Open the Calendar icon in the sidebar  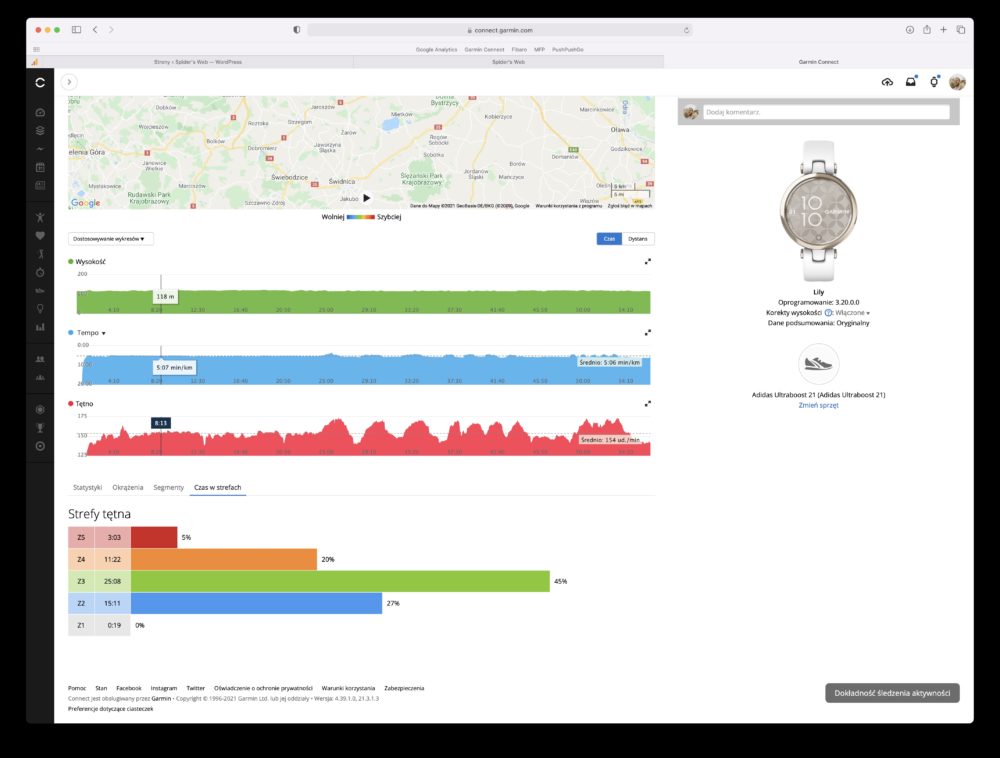(40, 167)
